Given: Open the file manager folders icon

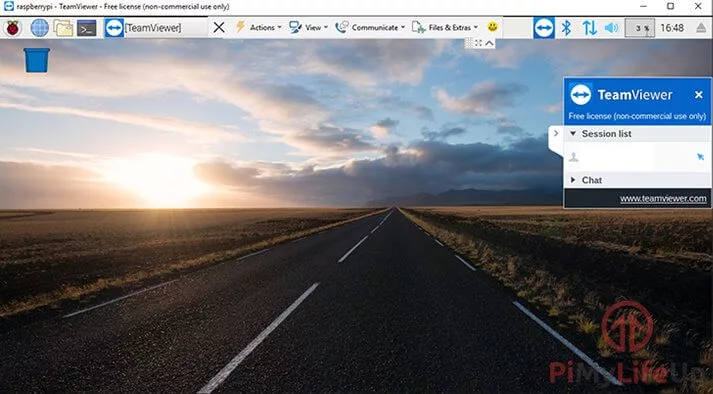Looking at the screenshot, I should click(x=63, y=28).
